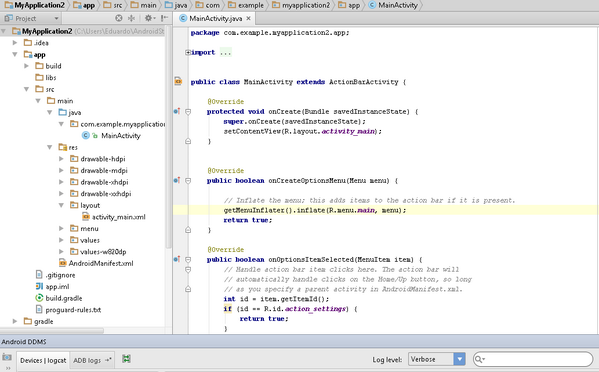Click the MainActivity class icon in project tree

tap(86, 135)
